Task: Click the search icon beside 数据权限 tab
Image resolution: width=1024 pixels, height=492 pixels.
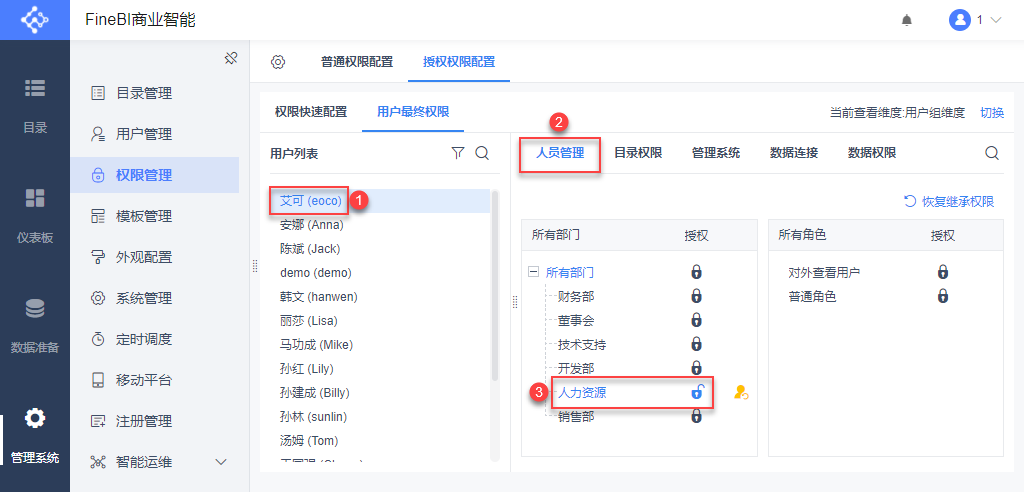Action: point(992,153)
